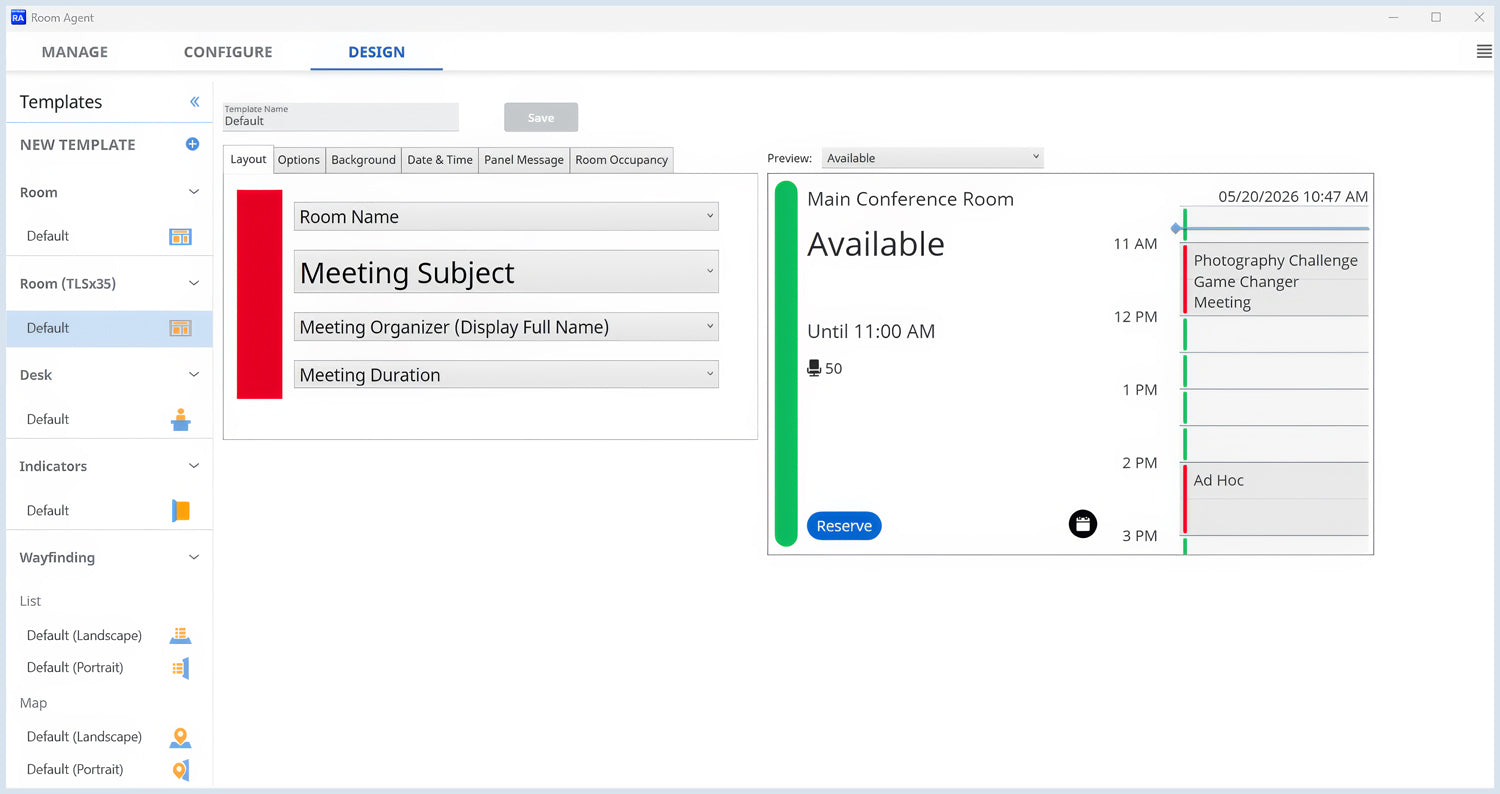The height and width of the screenshot is (794, 1500).
Task: Click the Desk Default person icon
Action: (x=180, y=419)
